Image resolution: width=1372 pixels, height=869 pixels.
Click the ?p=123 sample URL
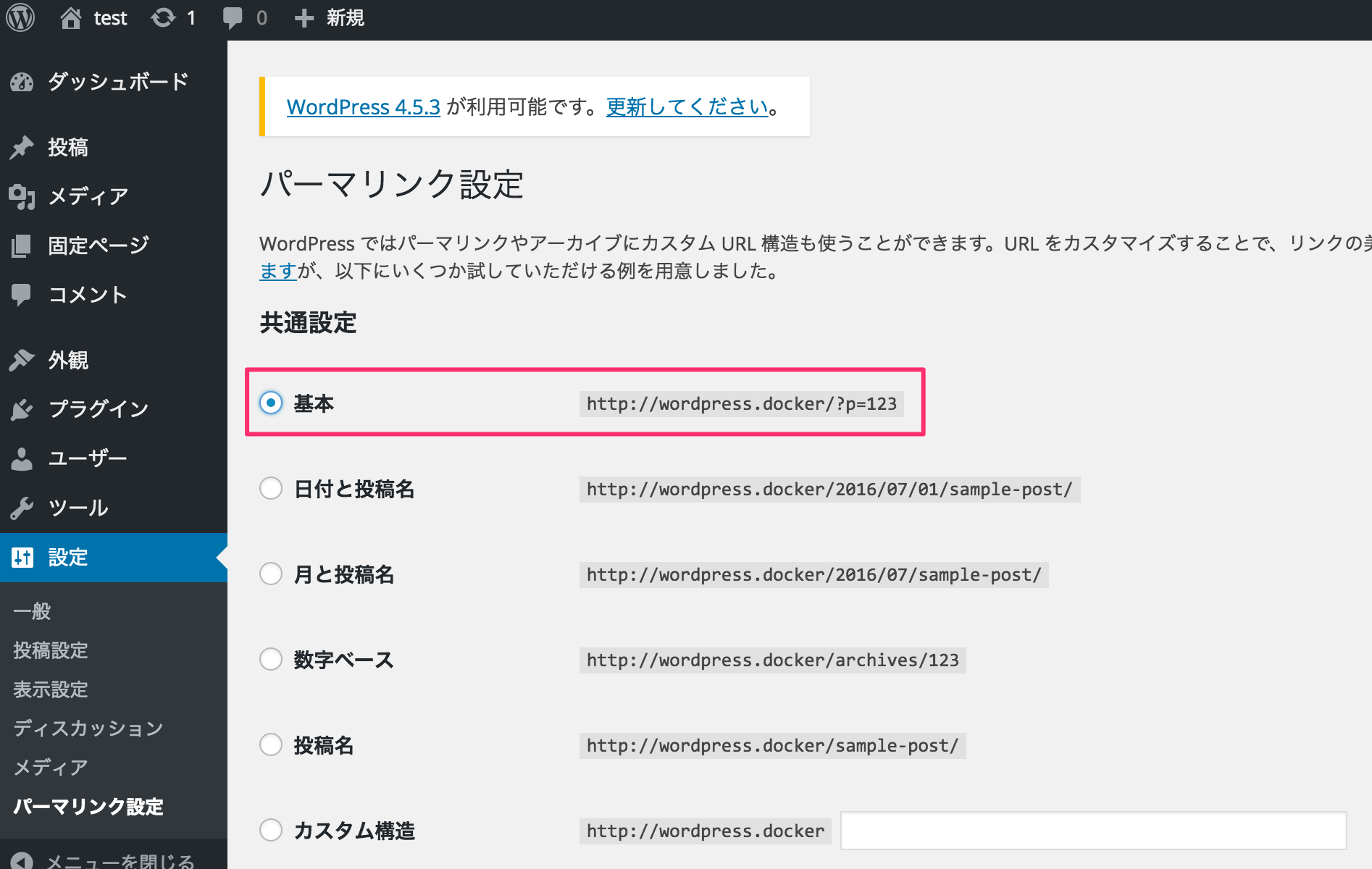coord(742,403)
